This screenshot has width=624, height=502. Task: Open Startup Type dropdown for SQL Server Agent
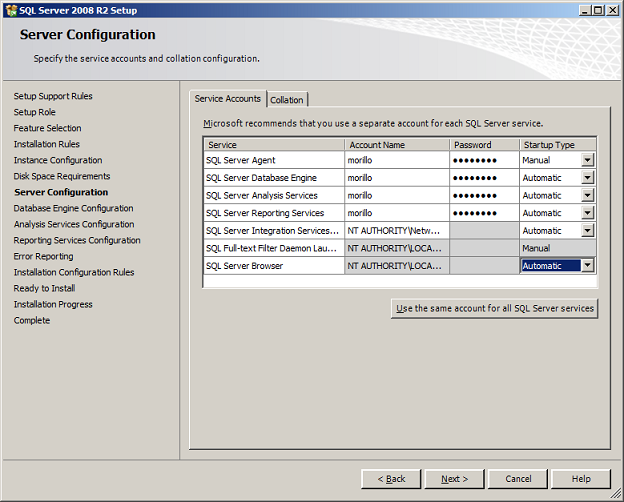coord(587,160)
